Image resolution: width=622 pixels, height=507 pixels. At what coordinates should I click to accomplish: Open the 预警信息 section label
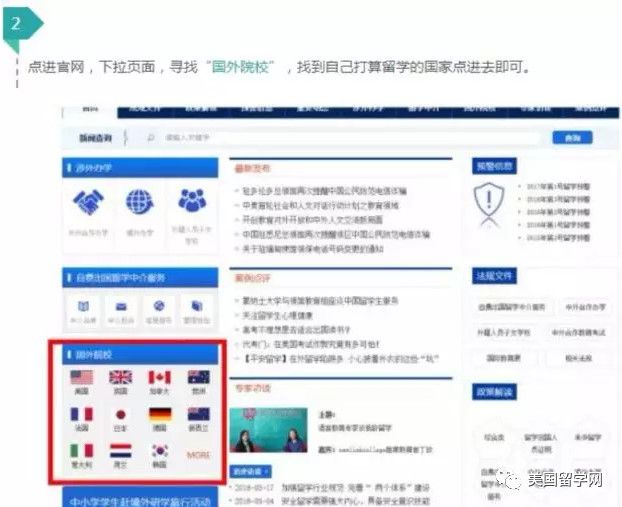494,166
